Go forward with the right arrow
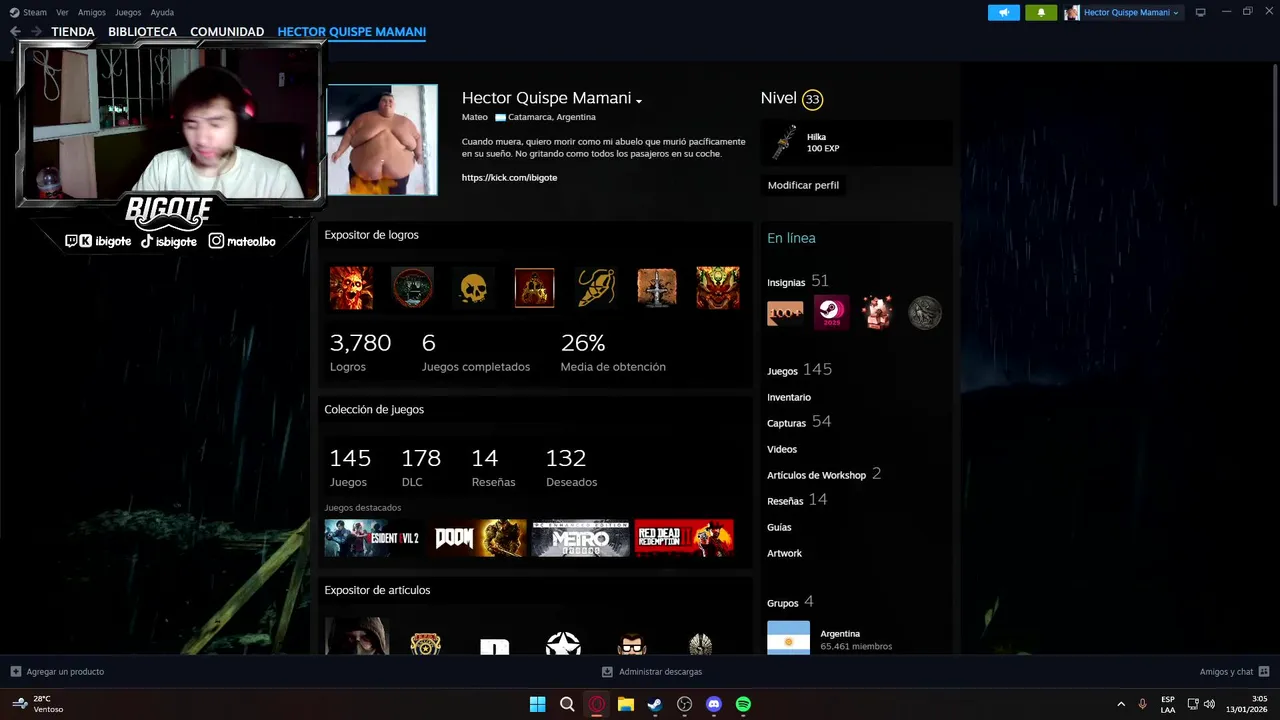Viewport: 1280px width, 720px height. coord(36,32)
